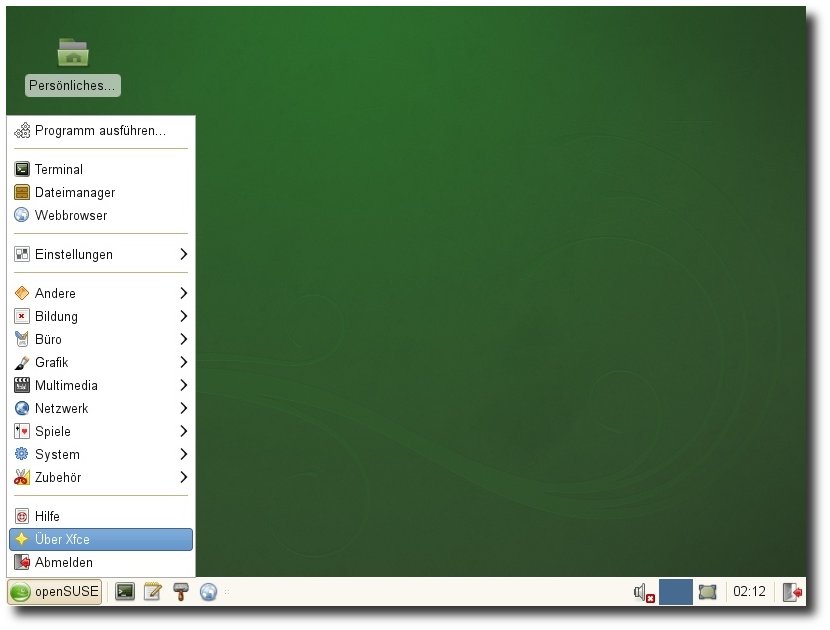830x630 pixels.
Task: Click the openSUSE menu button
Action: [x=55, y=592]
